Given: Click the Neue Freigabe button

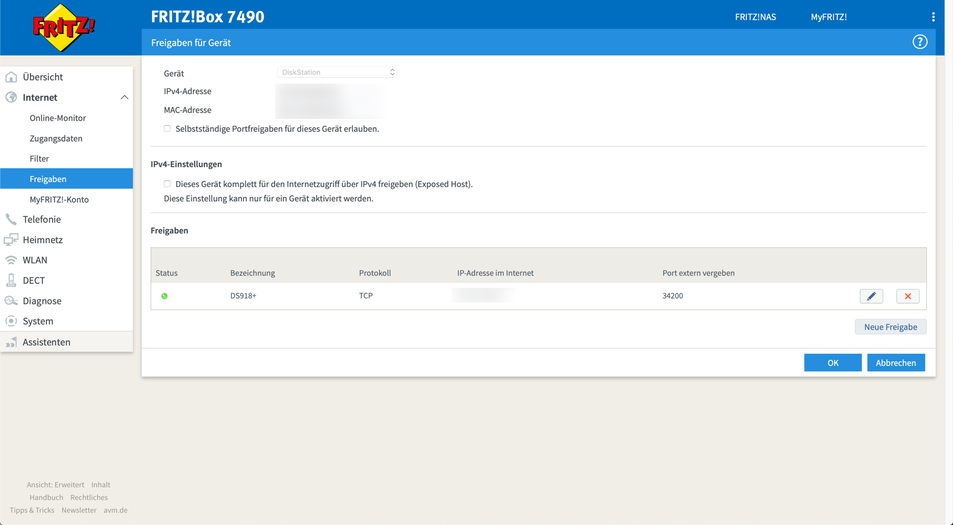Looking at the screenshot, I should pos(890,327).
